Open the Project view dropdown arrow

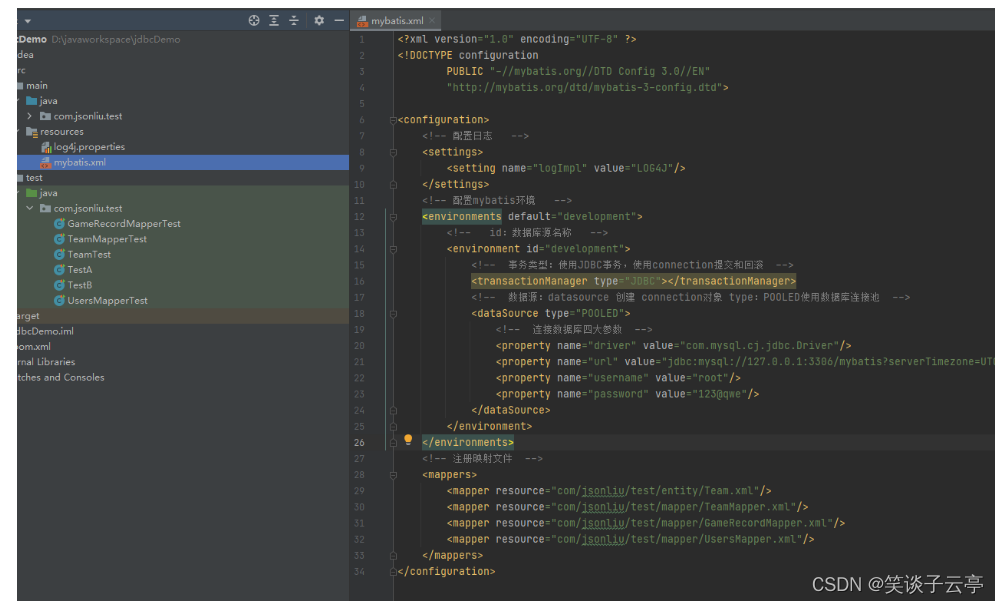27,20
